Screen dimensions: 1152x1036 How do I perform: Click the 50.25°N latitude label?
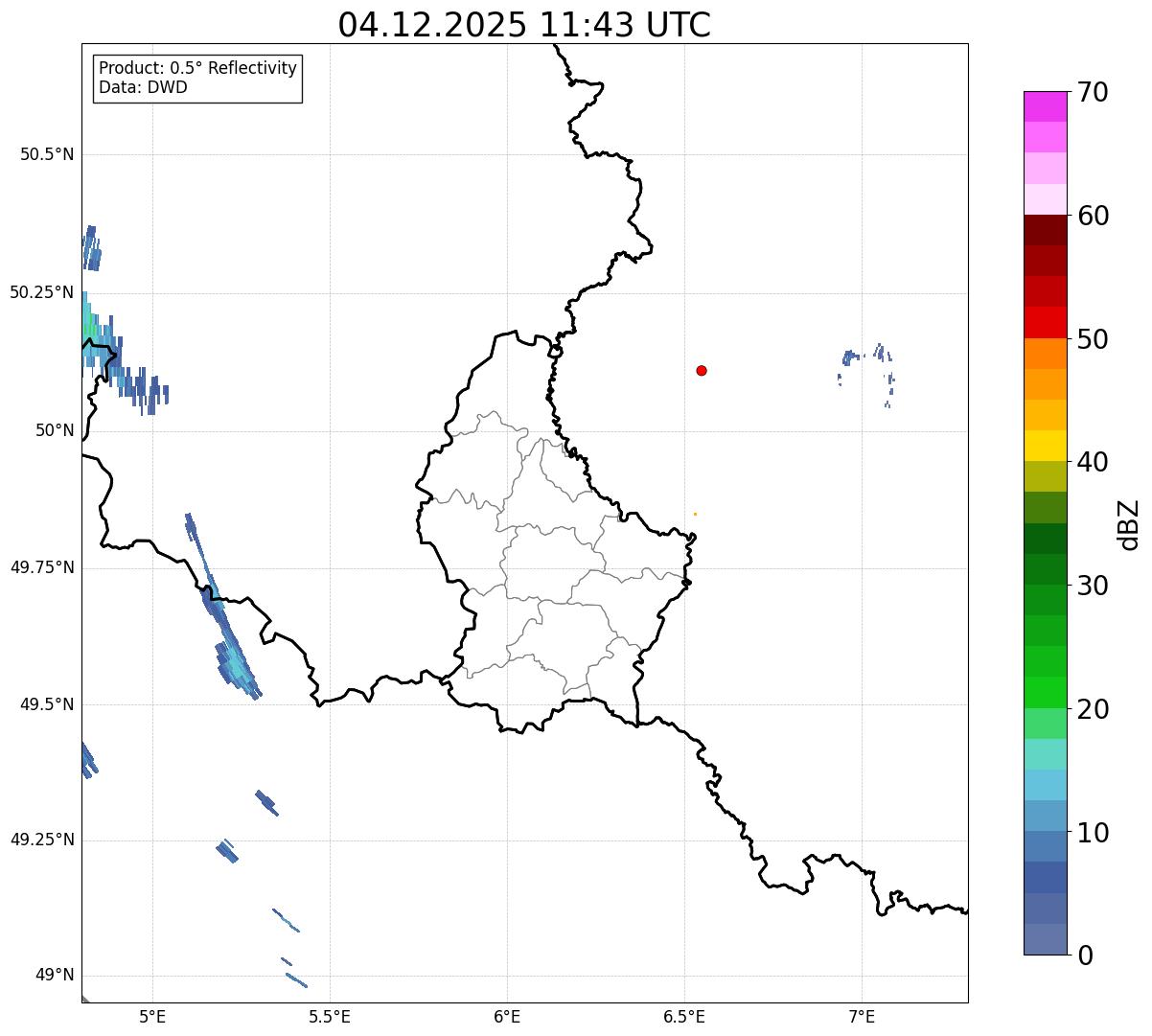click(x=42, y=292)
